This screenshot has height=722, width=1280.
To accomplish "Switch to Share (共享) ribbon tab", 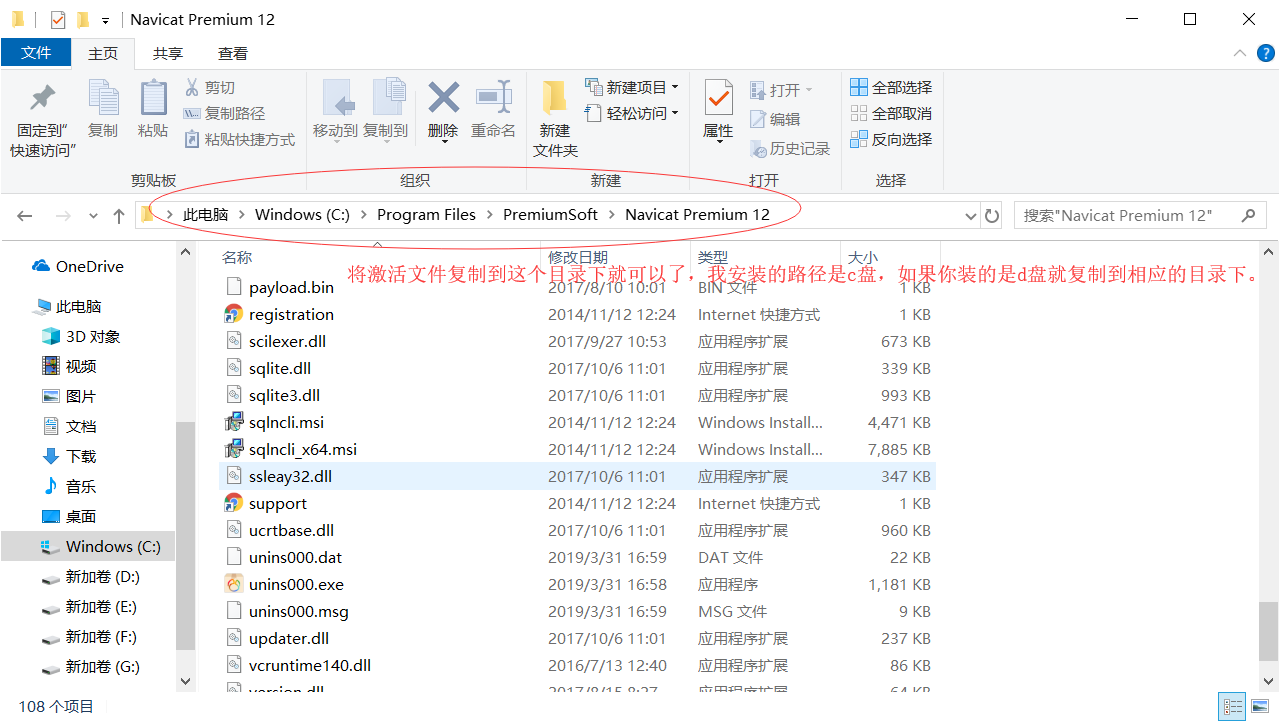I will [168, 54].
